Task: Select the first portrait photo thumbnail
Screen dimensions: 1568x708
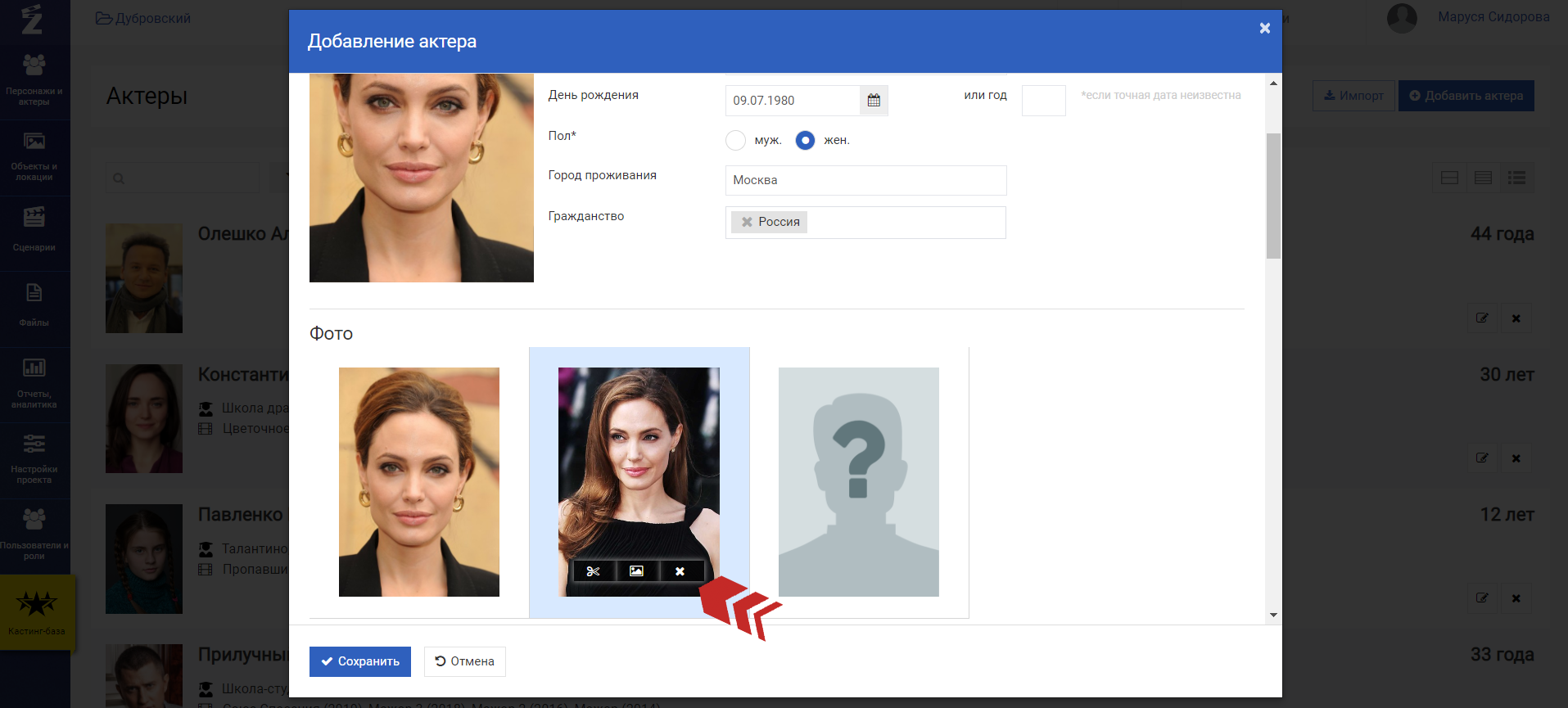Action: [x=419, y=482]
